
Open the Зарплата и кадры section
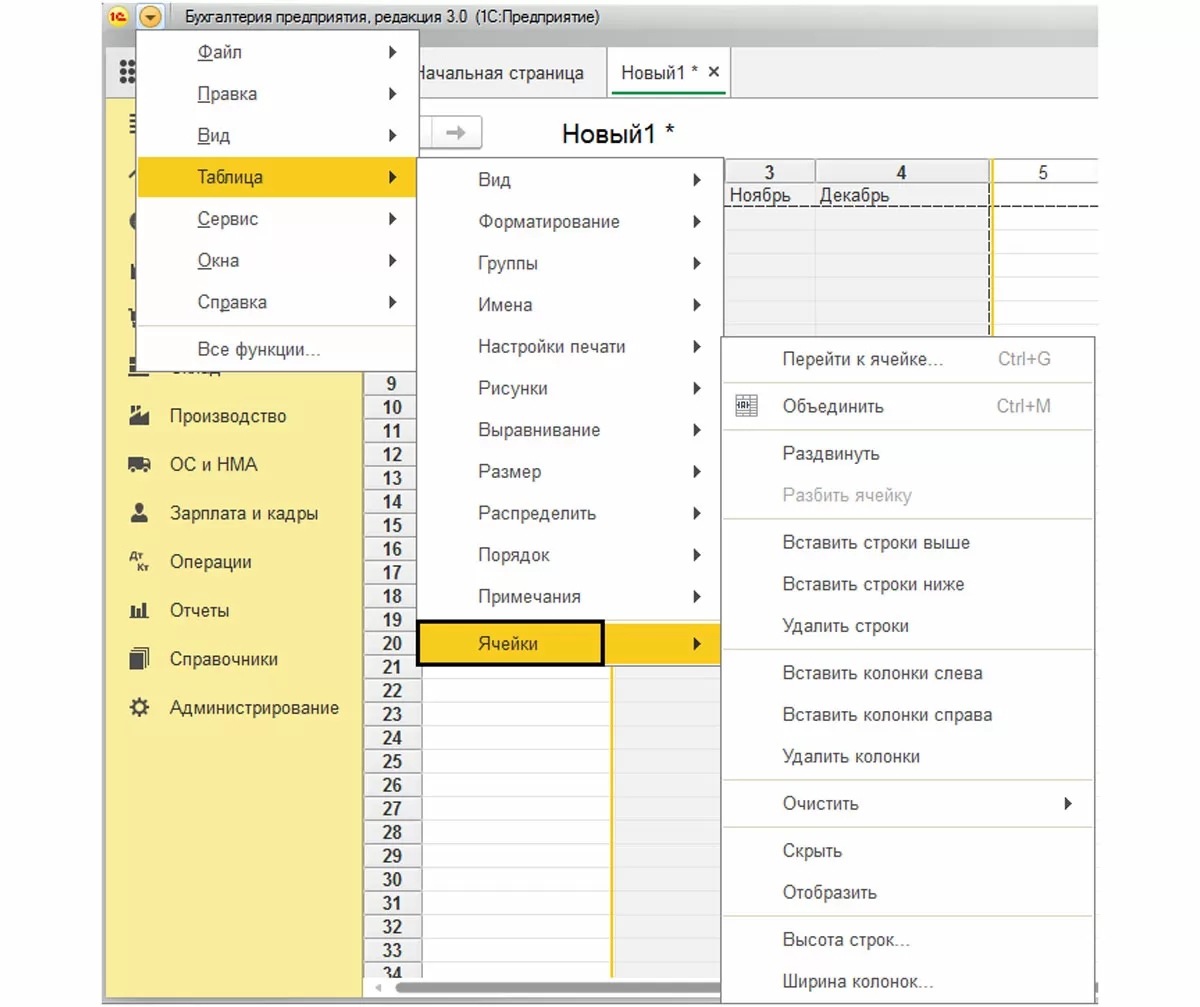(244, 514)
